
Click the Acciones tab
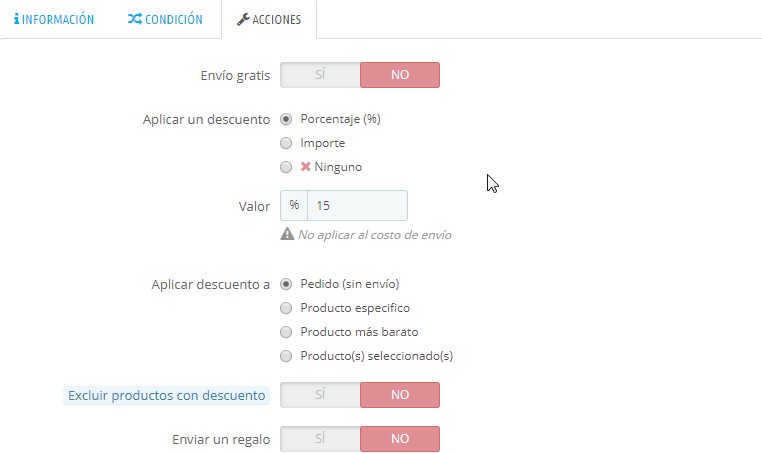pyautogui.click(x=269, y=19)
